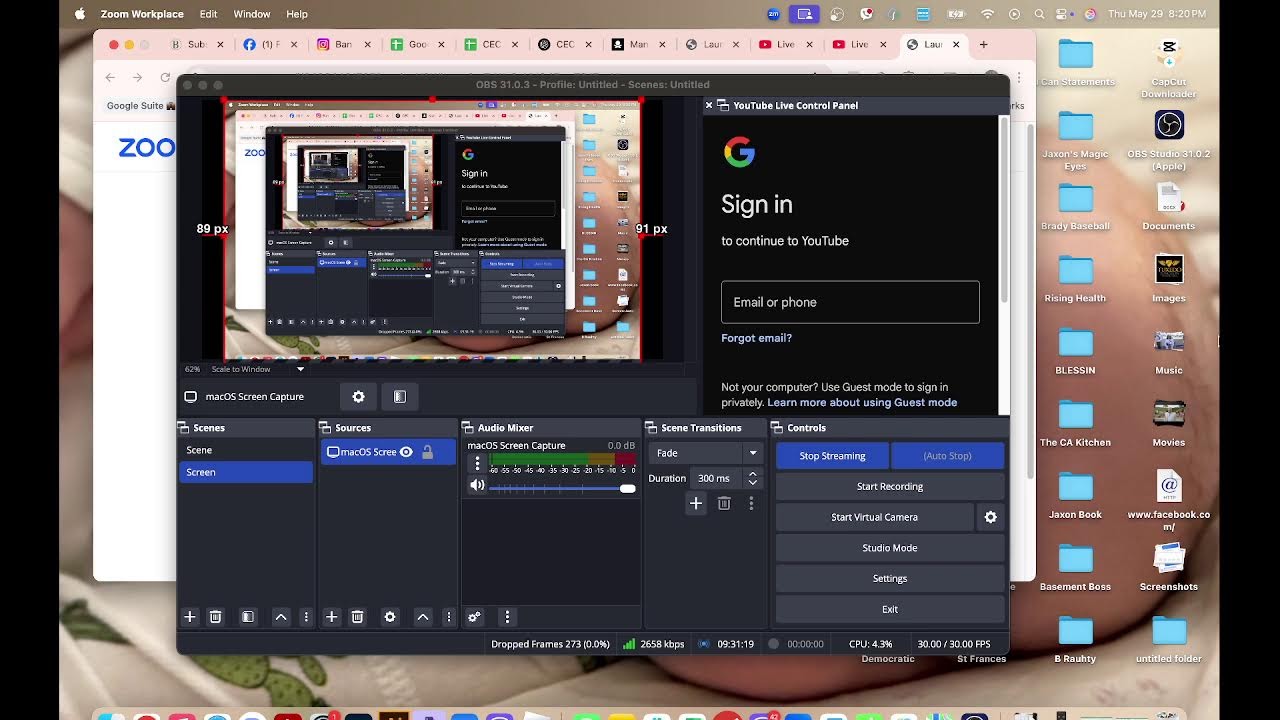Move scene up with the Scenes arrow
Viewport: 1280px width, 720px height.
coord(281,617)
